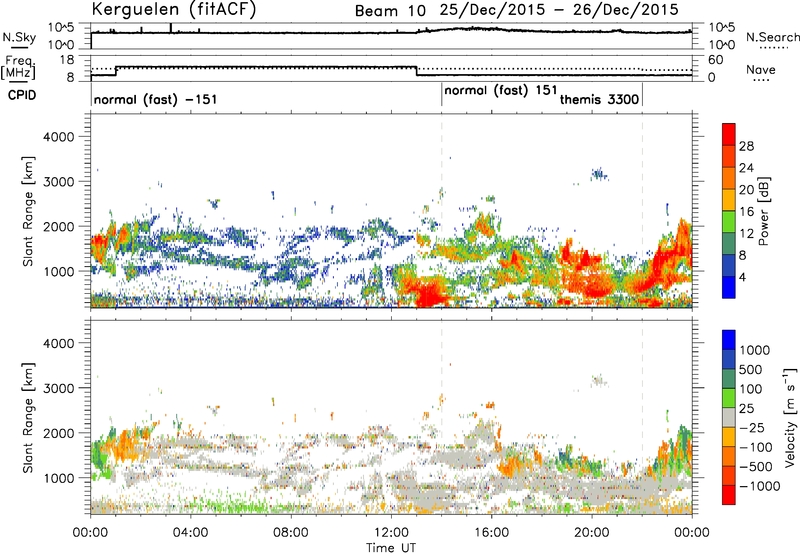This screenshot has width=800, height=554.
Task: Click the "24" label on Power color bar
Action: click(746, 168)
